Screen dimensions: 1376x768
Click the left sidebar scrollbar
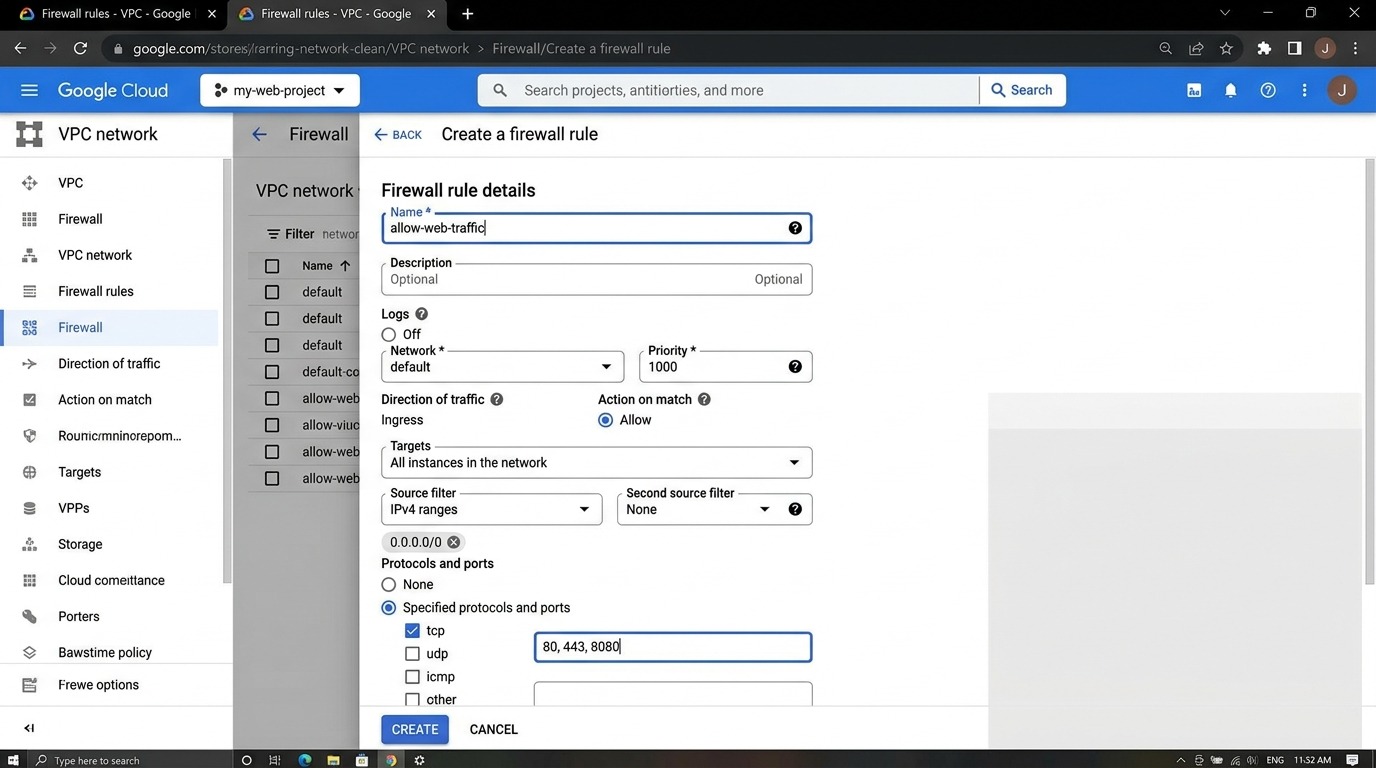pos(227,370)
